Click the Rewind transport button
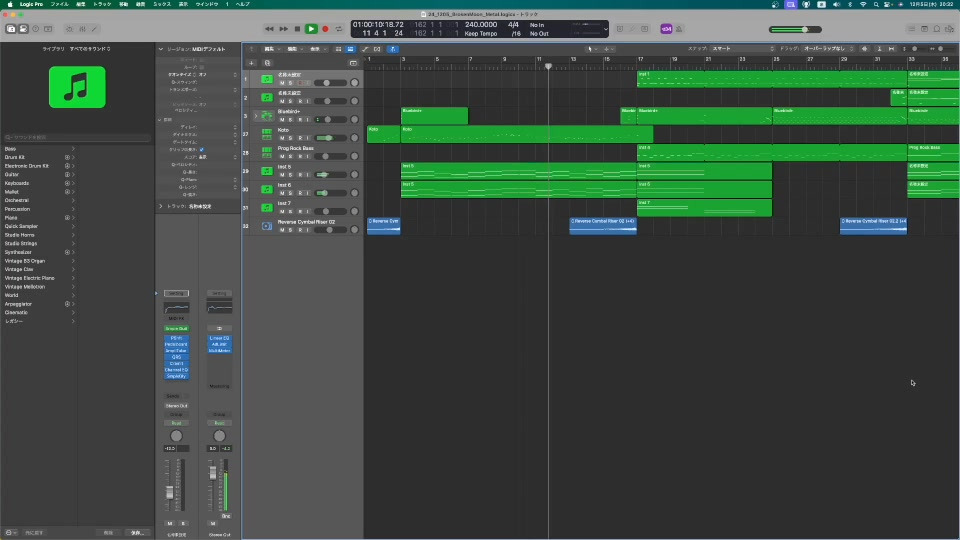Image resolution: width=960 pixels, height=540 pixels. coord(270,29)
